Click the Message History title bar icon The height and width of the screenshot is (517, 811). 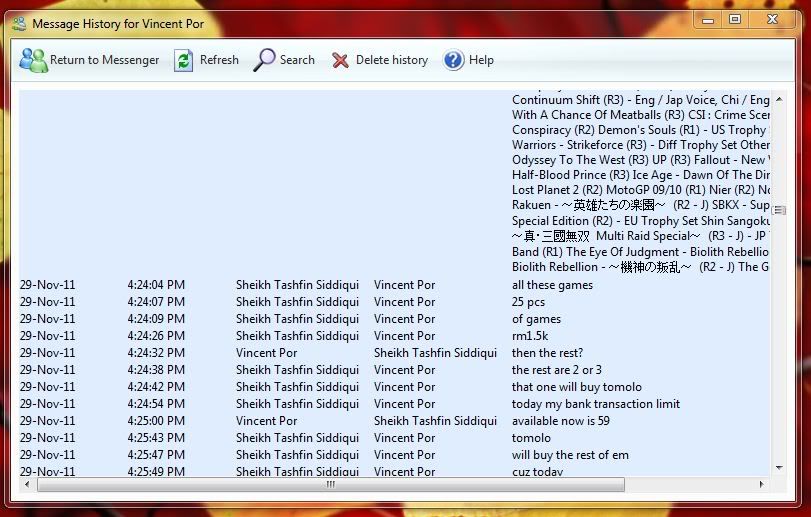tap(19, 23)
